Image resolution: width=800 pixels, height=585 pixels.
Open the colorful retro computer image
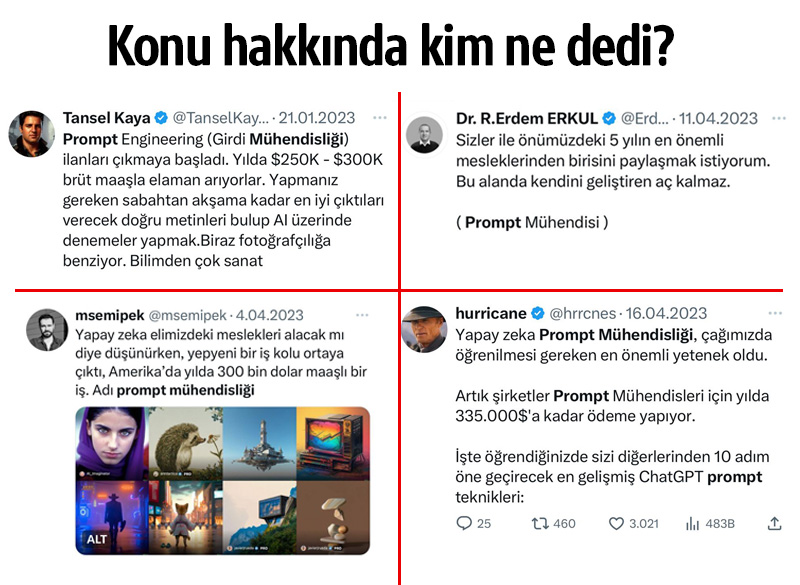coord(333,443)
